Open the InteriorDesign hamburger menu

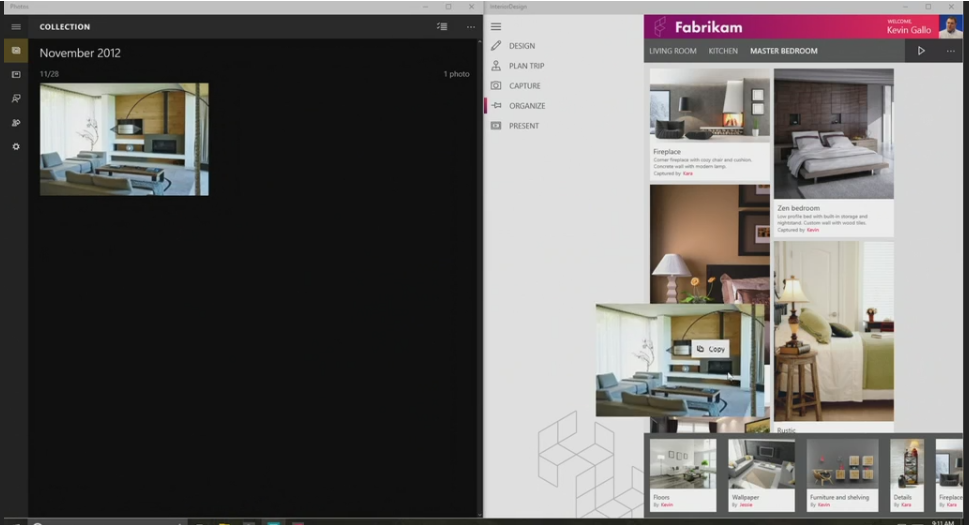[x=496, y=27]
